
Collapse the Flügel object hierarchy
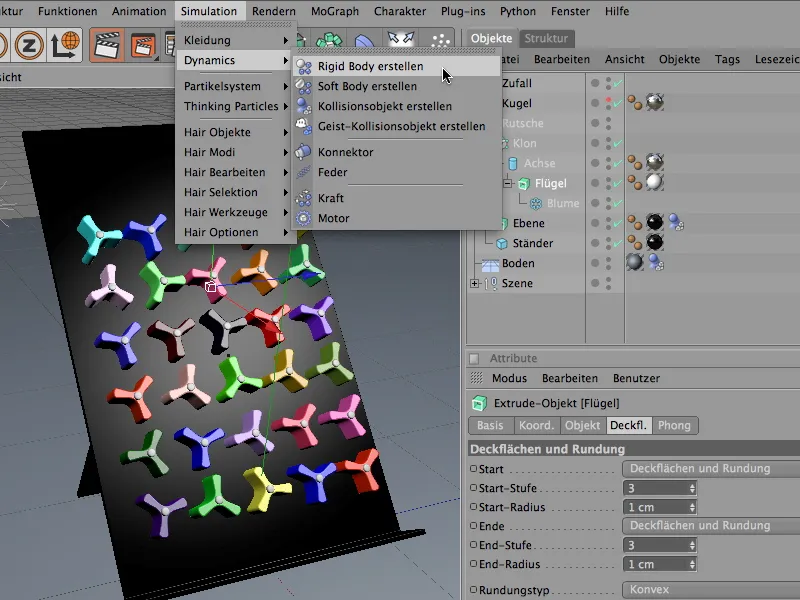point(507,183)
